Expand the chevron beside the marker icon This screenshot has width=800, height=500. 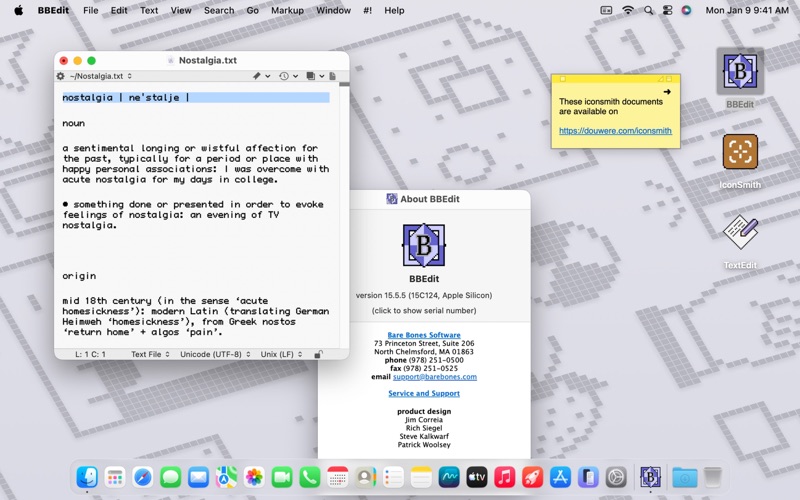(x=267, y=76)
